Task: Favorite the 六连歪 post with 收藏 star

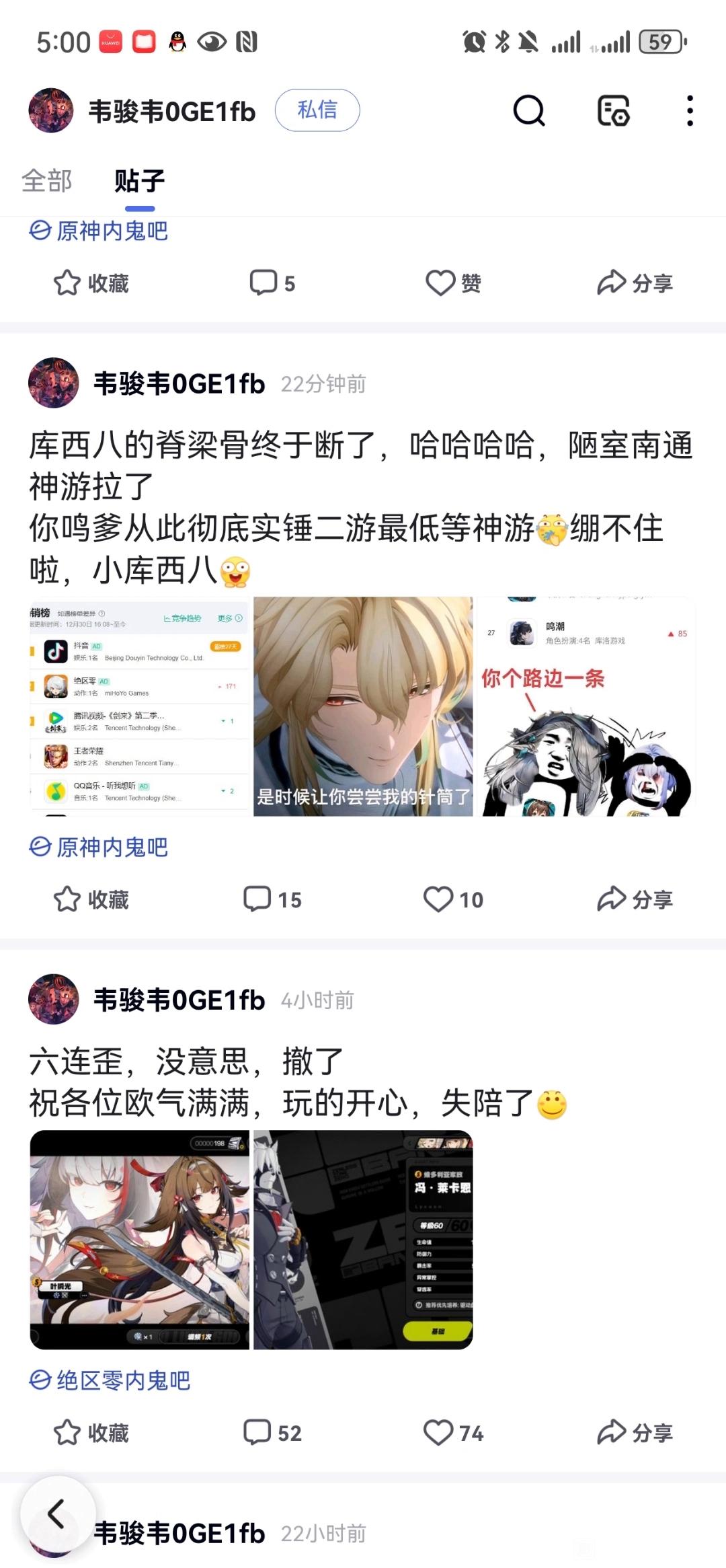Action: (x=91, y=1433)
